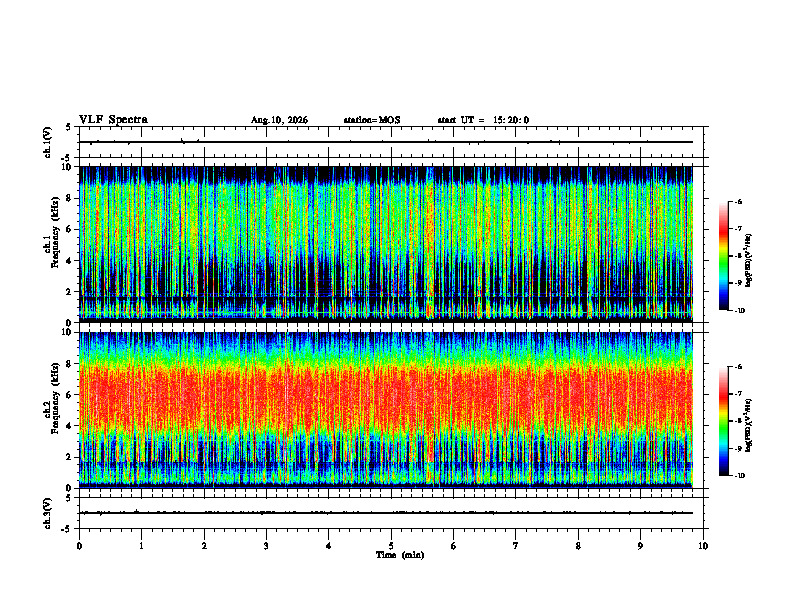The width and height of the screenshot is (792, 612).
Task: Click the ch.2 spectrogram color scale bar
Action: (x=724, y=421)
